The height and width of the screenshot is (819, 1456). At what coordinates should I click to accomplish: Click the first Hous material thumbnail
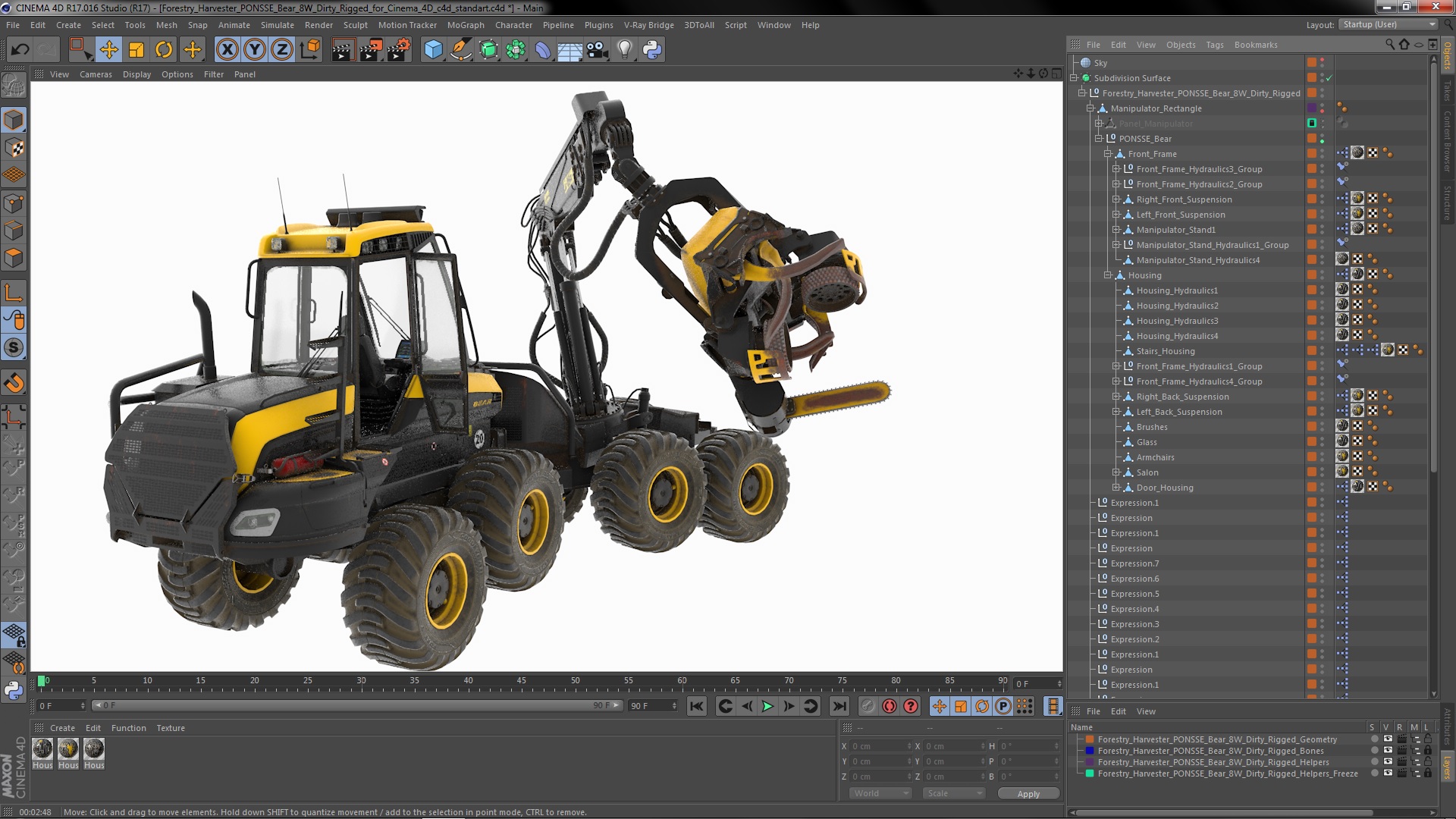42,748
